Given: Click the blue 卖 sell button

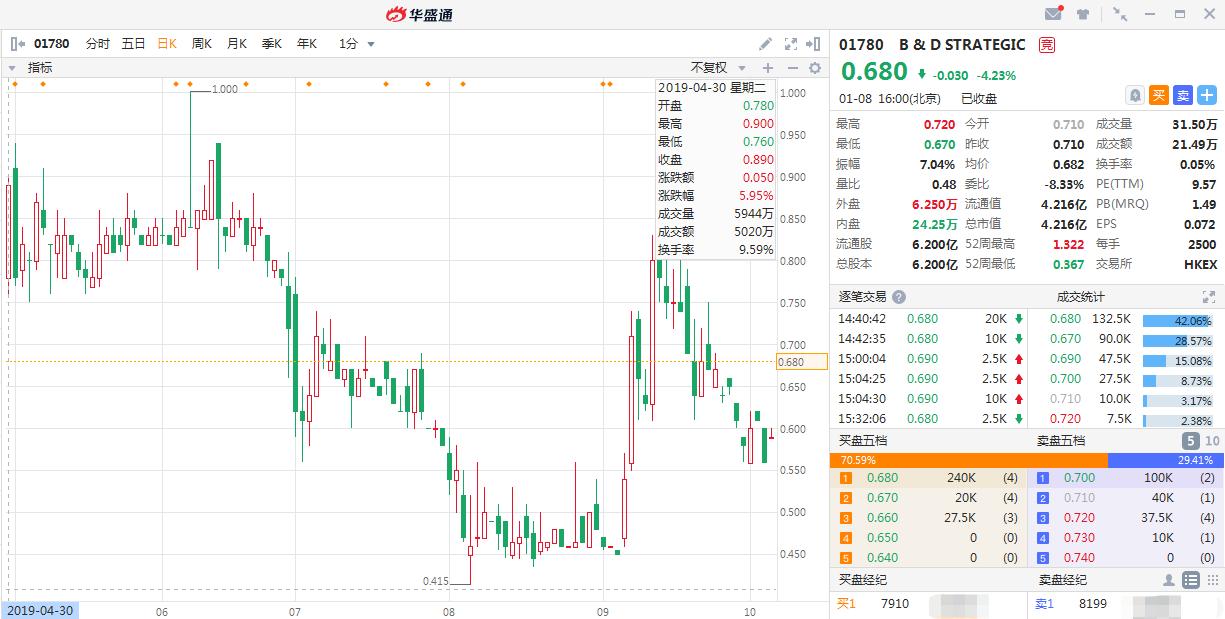Looking at the screenshot, I should pos(1184,94).
